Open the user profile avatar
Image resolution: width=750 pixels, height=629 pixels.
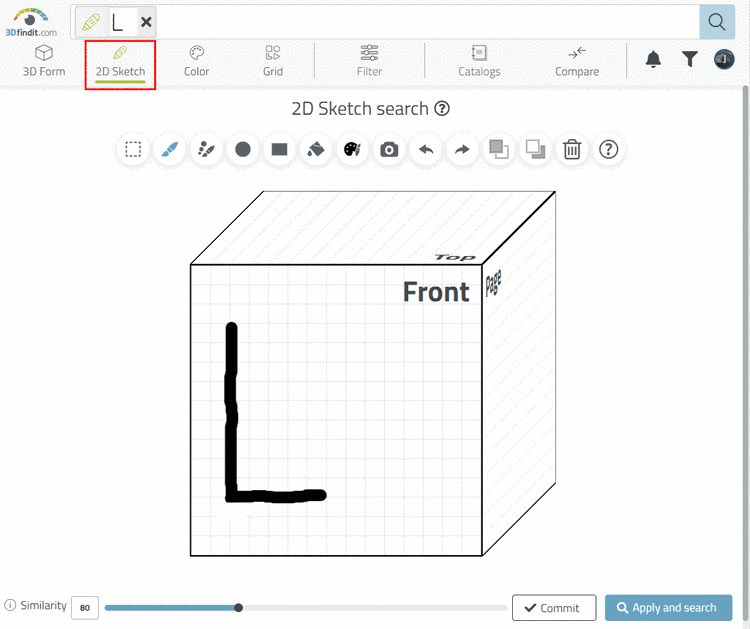724,59
